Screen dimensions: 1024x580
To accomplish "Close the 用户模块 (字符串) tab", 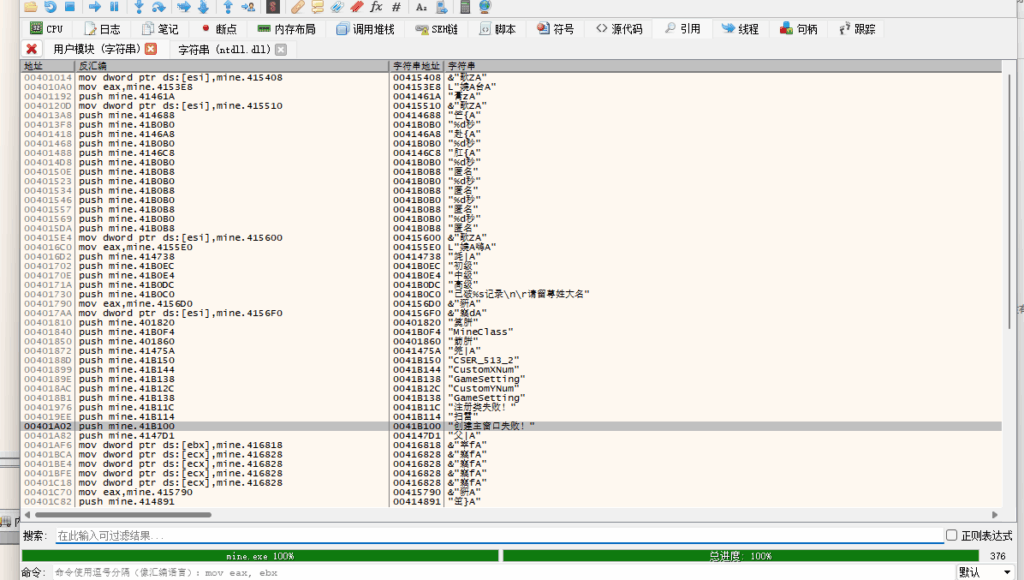I will 151,49.
